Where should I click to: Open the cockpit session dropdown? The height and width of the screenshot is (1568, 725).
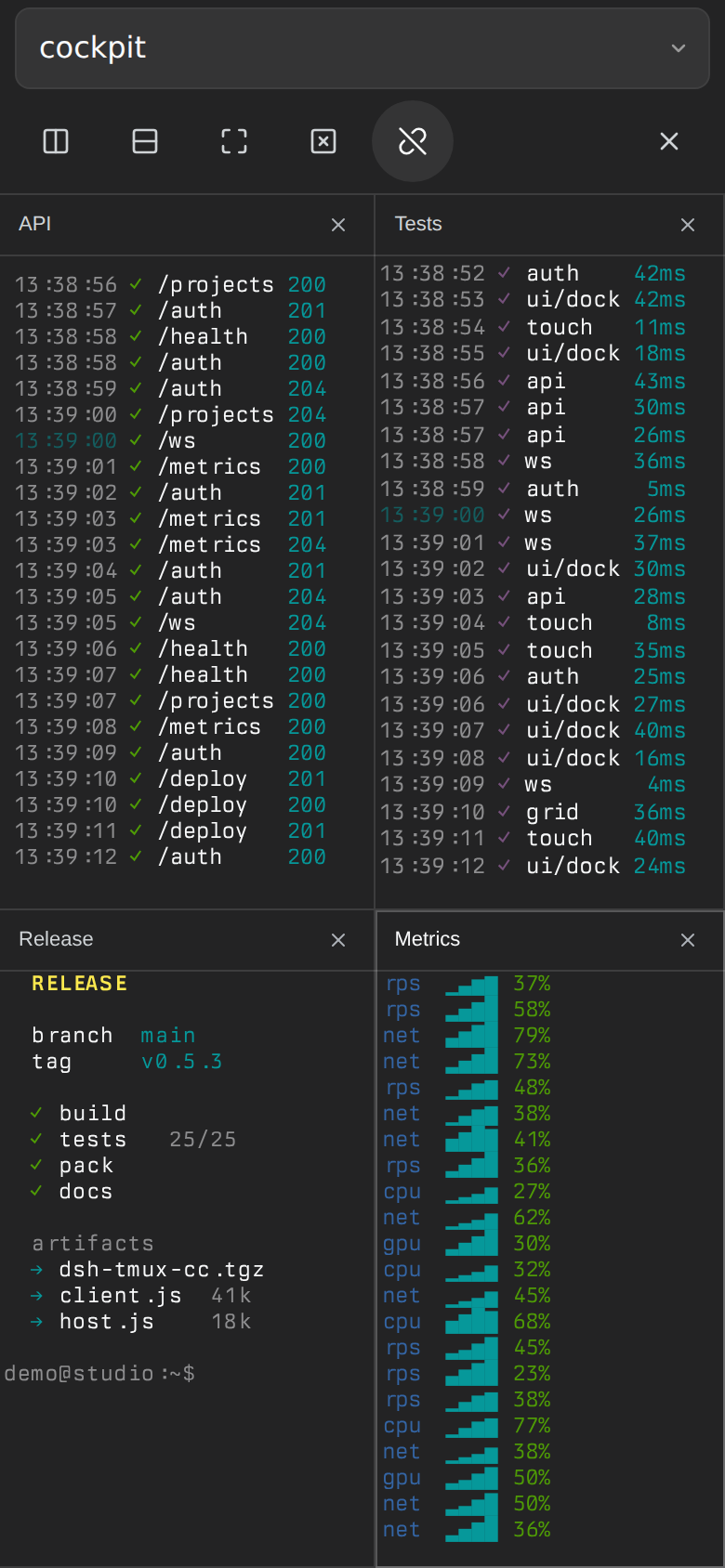[x=362, y=48]
